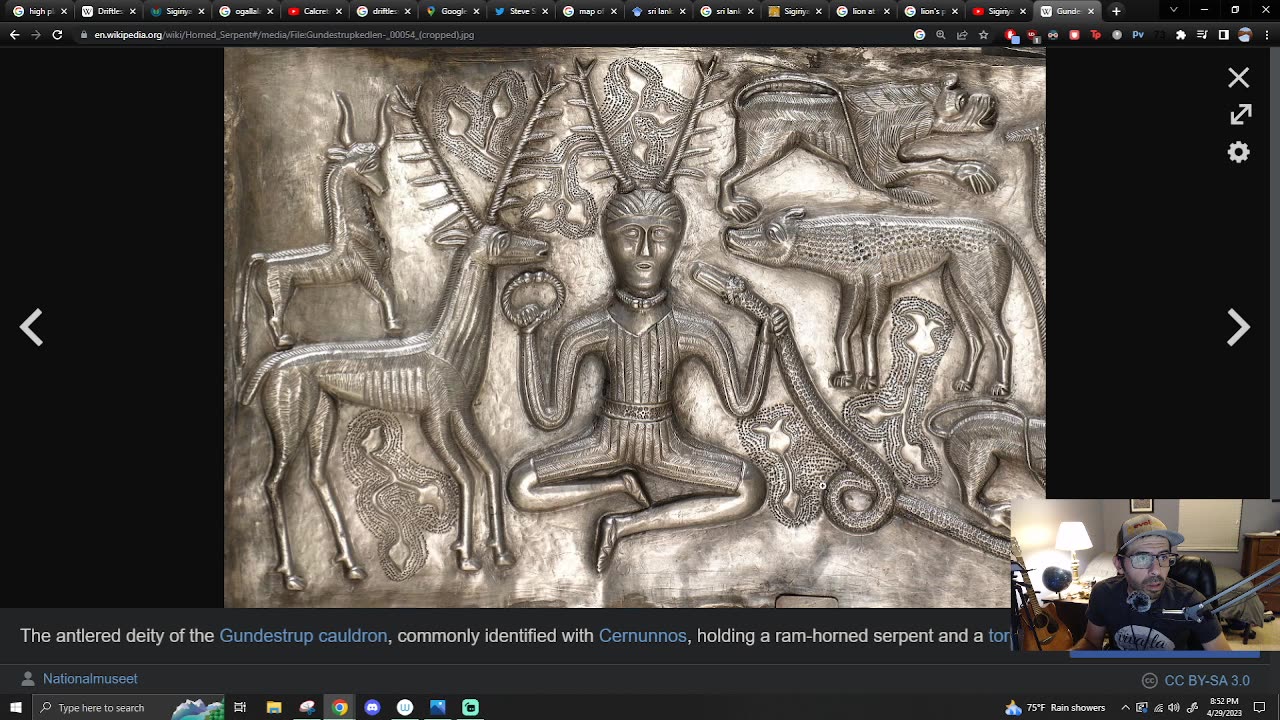Image resolution: width=1280 pixels, height=720 pixels.
Task: Open Discord from the taskbar
Action: (372, 708)
